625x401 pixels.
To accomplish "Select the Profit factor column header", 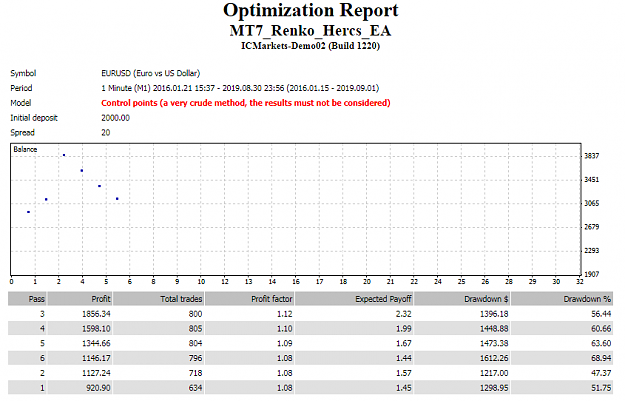I will [x=250, y=299].
